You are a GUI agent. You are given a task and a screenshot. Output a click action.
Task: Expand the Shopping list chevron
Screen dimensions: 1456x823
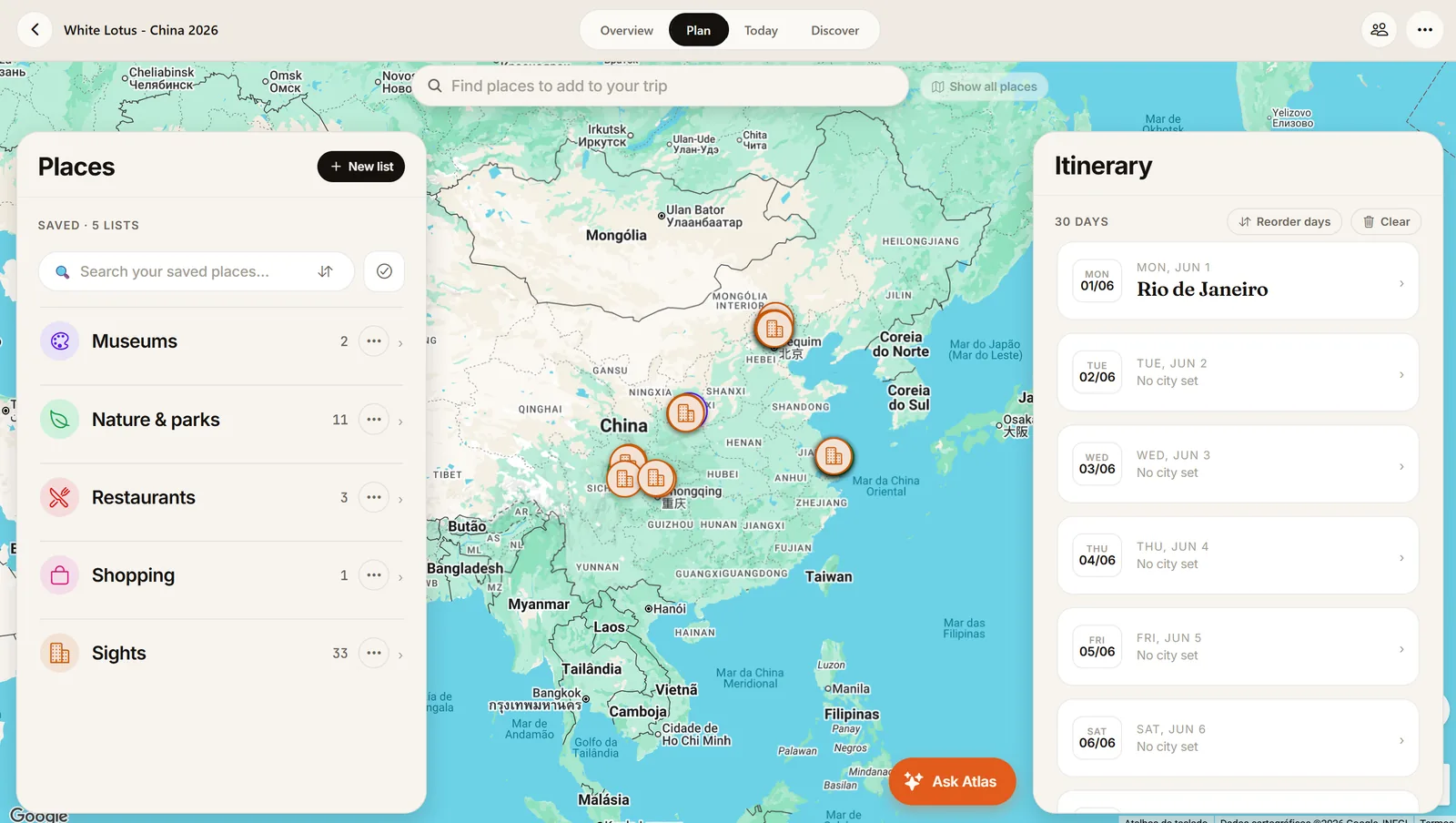pyautogui.click(x=400, y=577)
